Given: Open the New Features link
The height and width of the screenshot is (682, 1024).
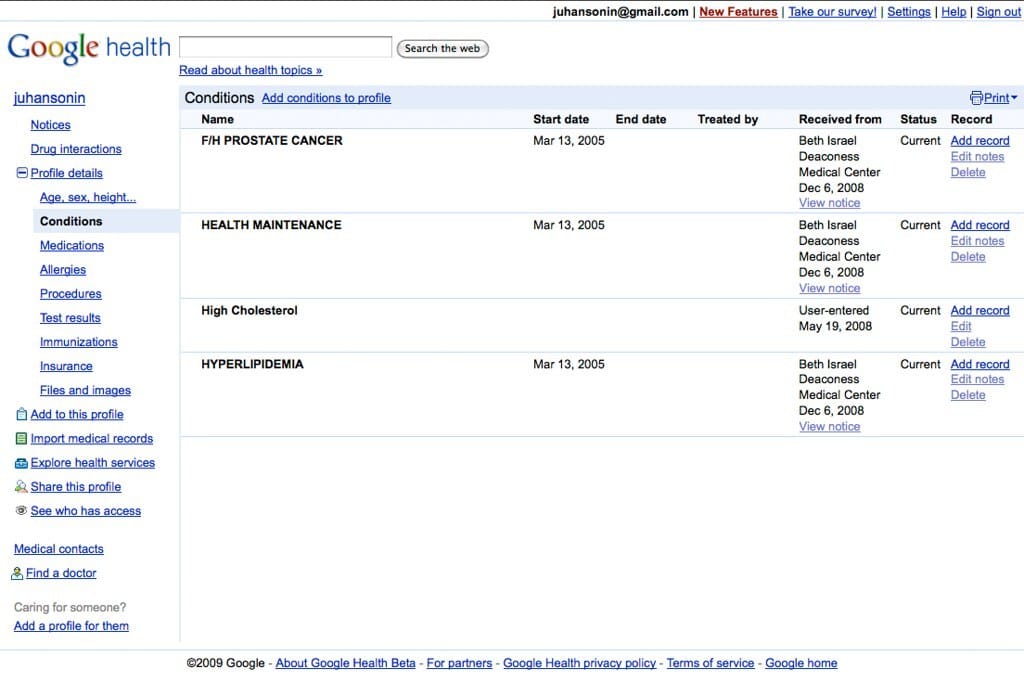Looking at the screenshot, I should click(x=738, y=12).
